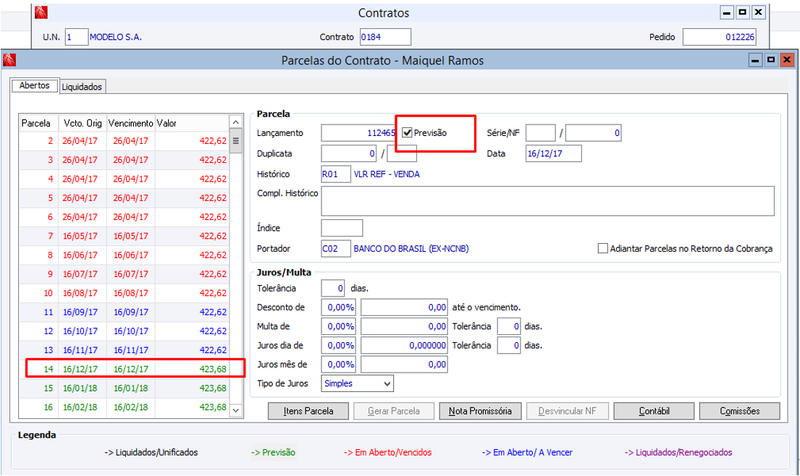
Task: Select the Abertos tab
Action: (35, 85)
